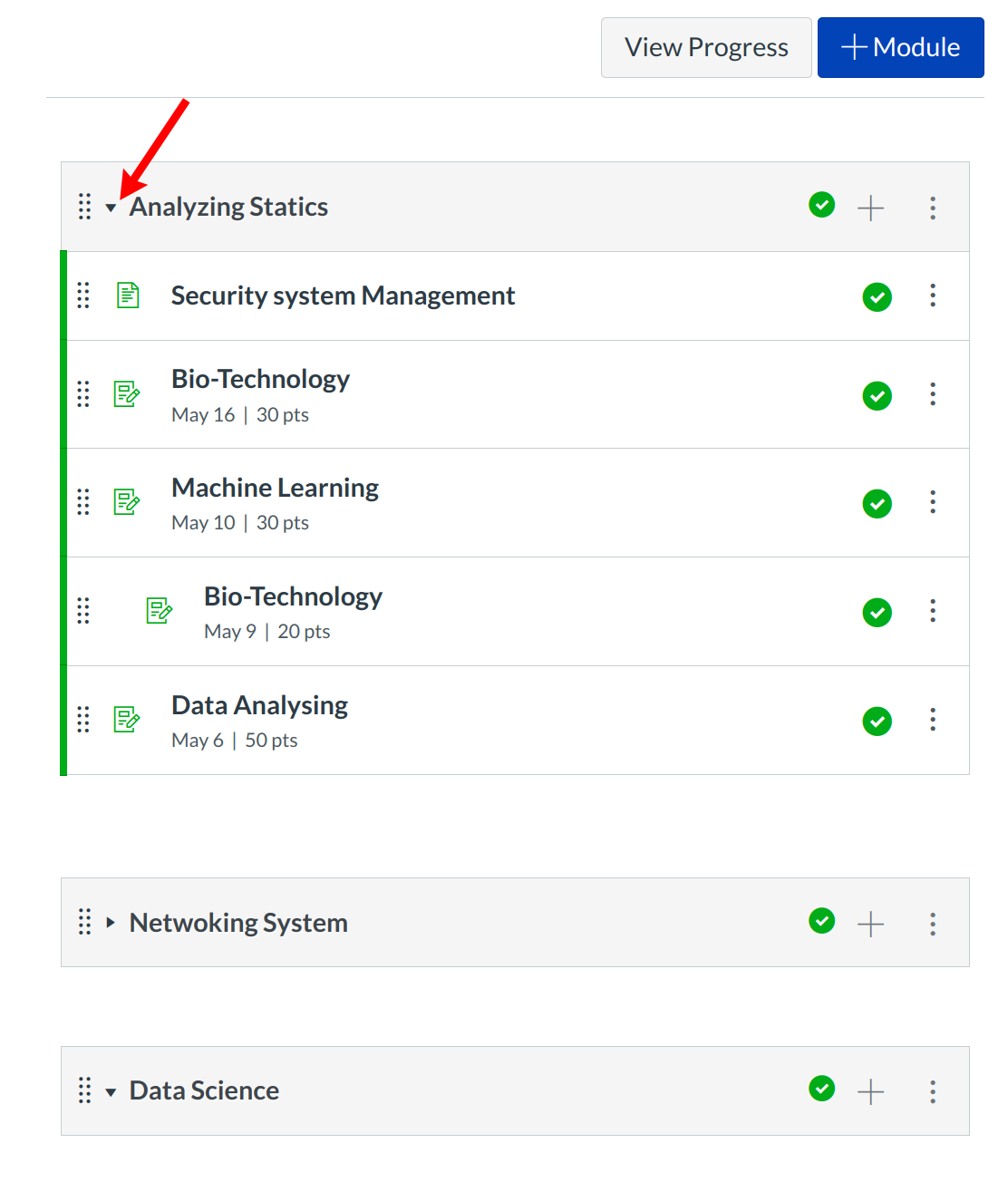Collapse the Analyzing Statics module
The width and height of the screenshot is (1008, 1182).
click(x=111, y=208)
